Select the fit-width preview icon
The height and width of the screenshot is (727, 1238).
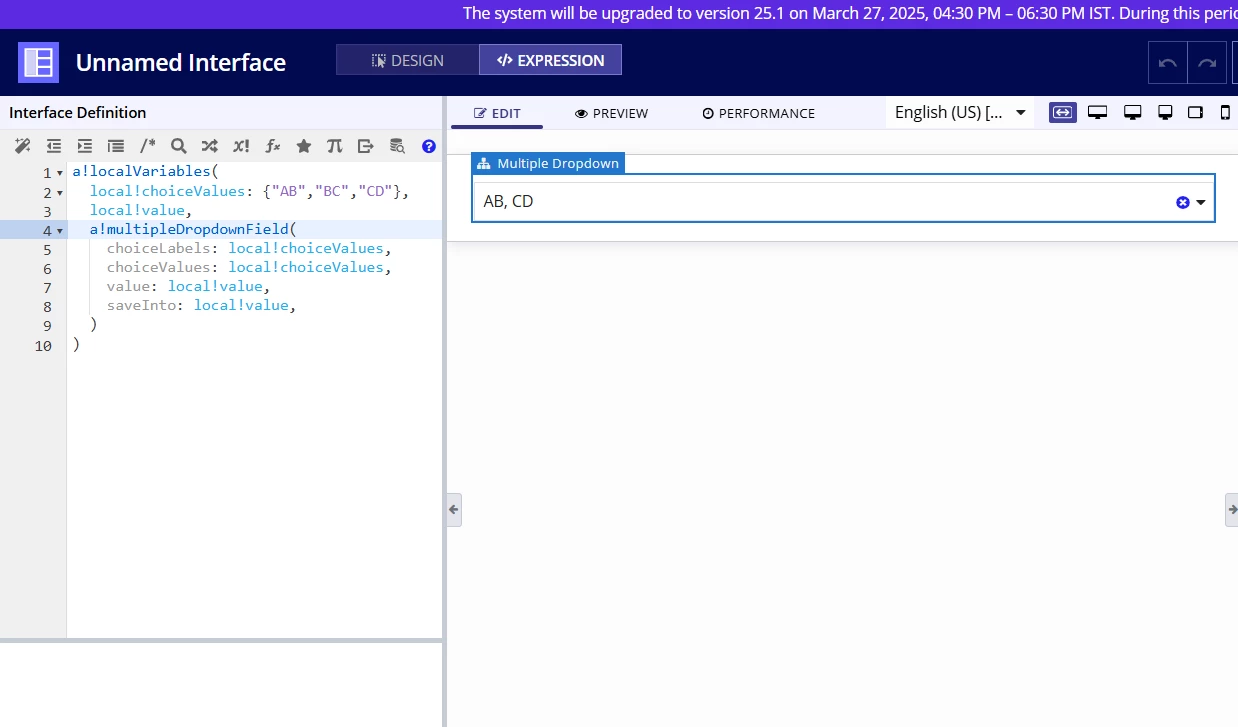pos(1063,112)
